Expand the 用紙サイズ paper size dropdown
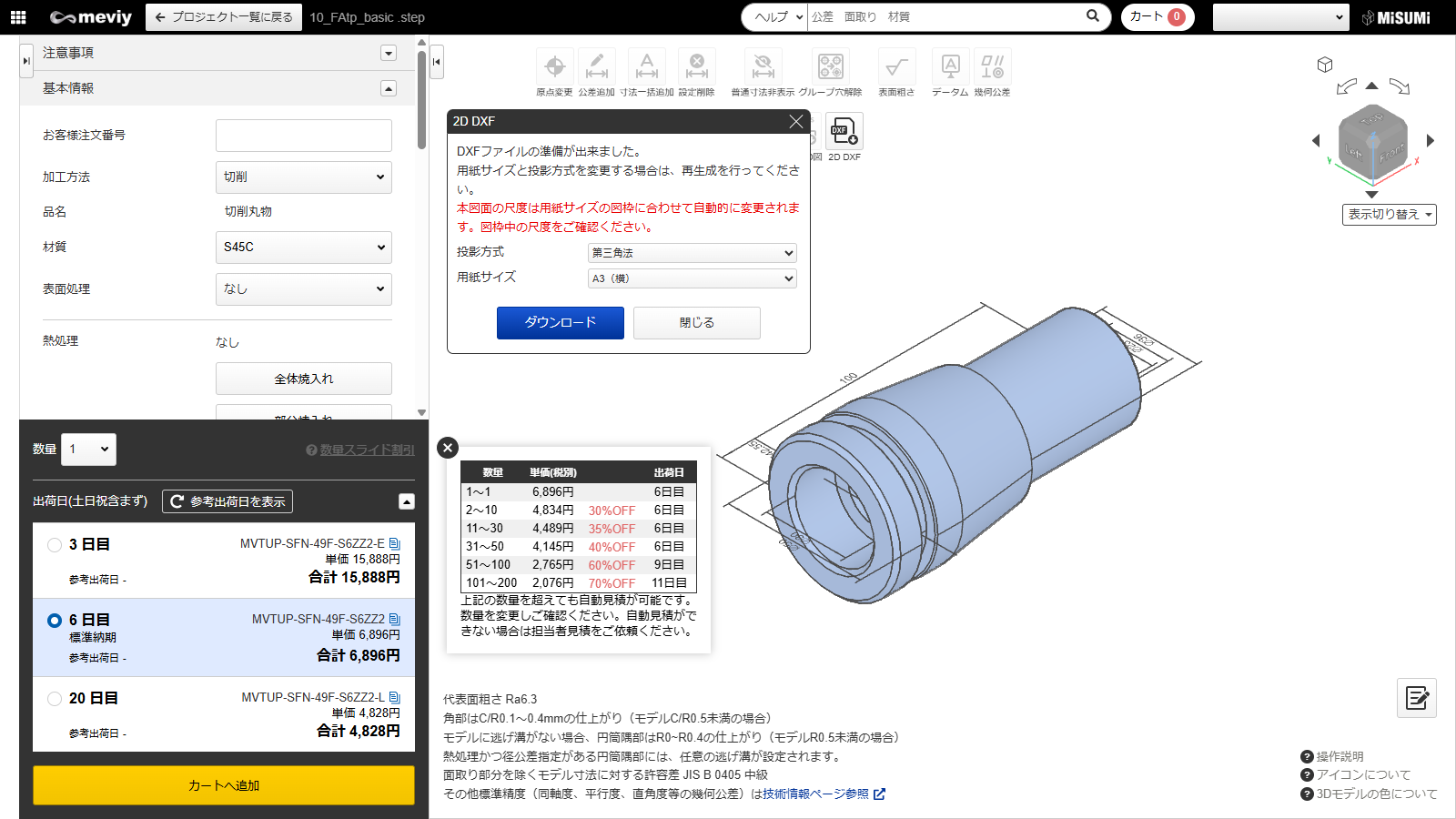This screenshot has height=819, width=1456. pos(692,278)
